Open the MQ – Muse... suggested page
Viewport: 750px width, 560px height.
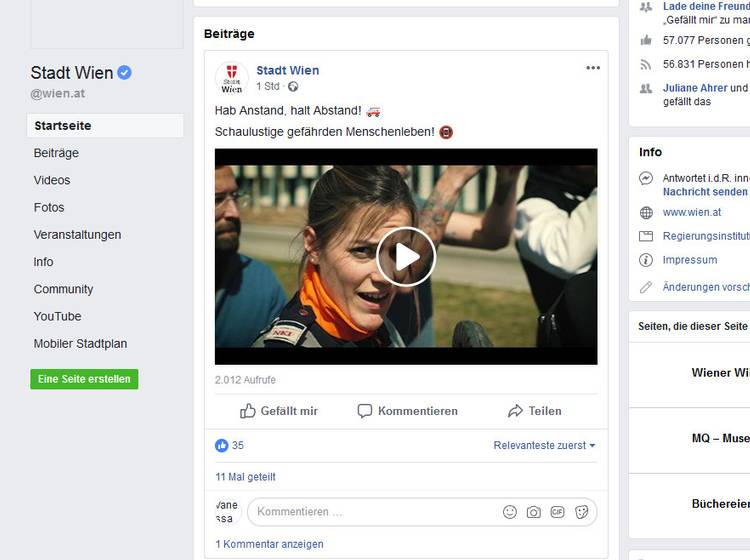[720, 439]
